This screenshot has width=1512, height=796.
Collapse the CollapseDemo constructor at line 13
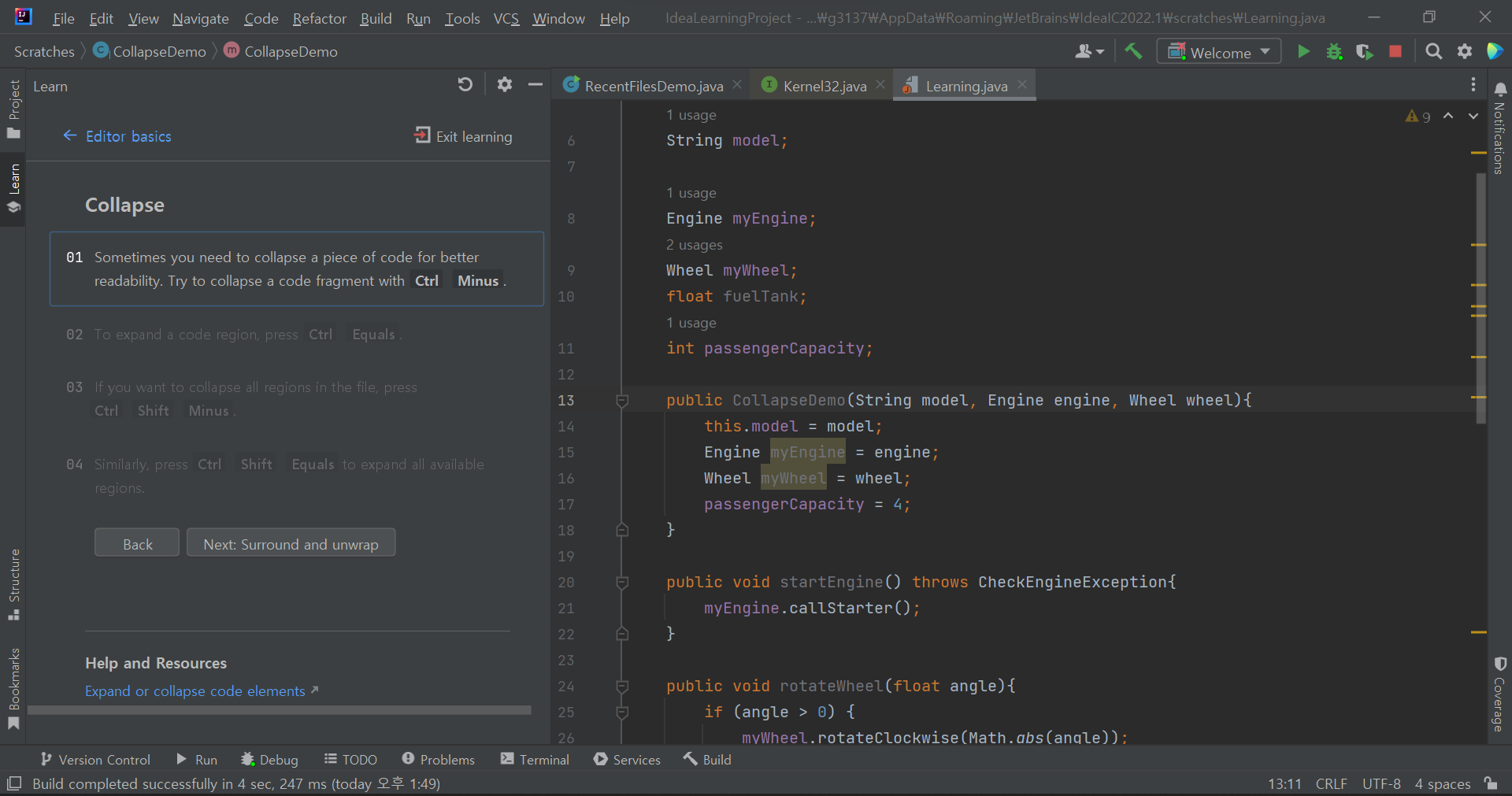(x=622, y=401)
